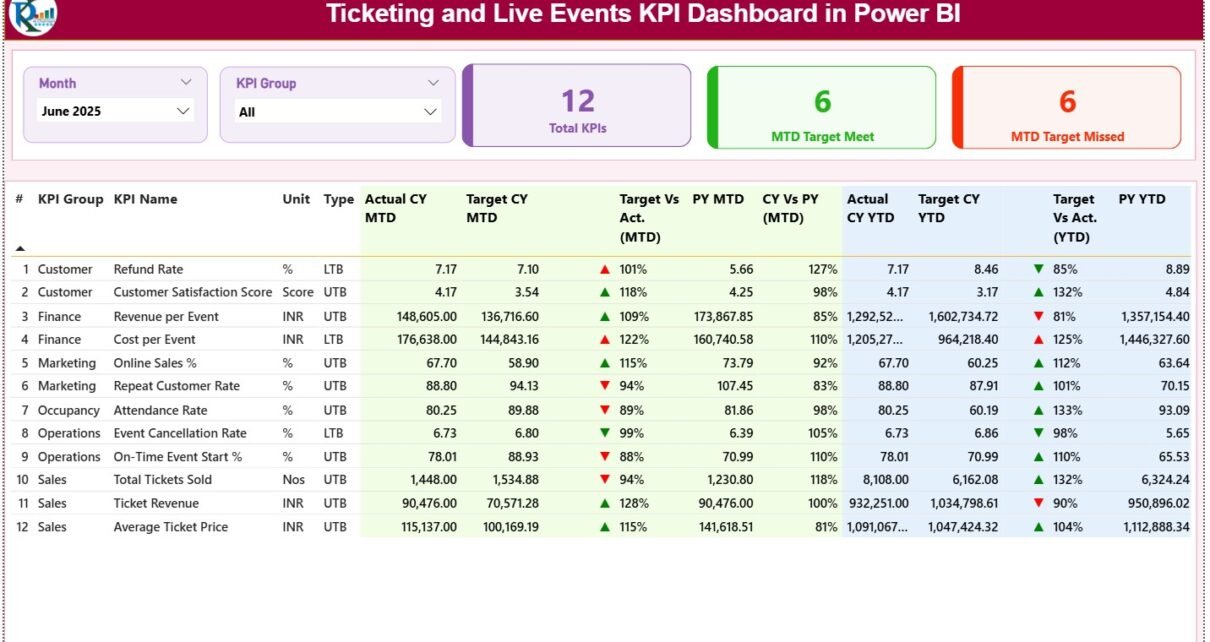Select the Total Tickets Sold row name

tap(155, 480)
